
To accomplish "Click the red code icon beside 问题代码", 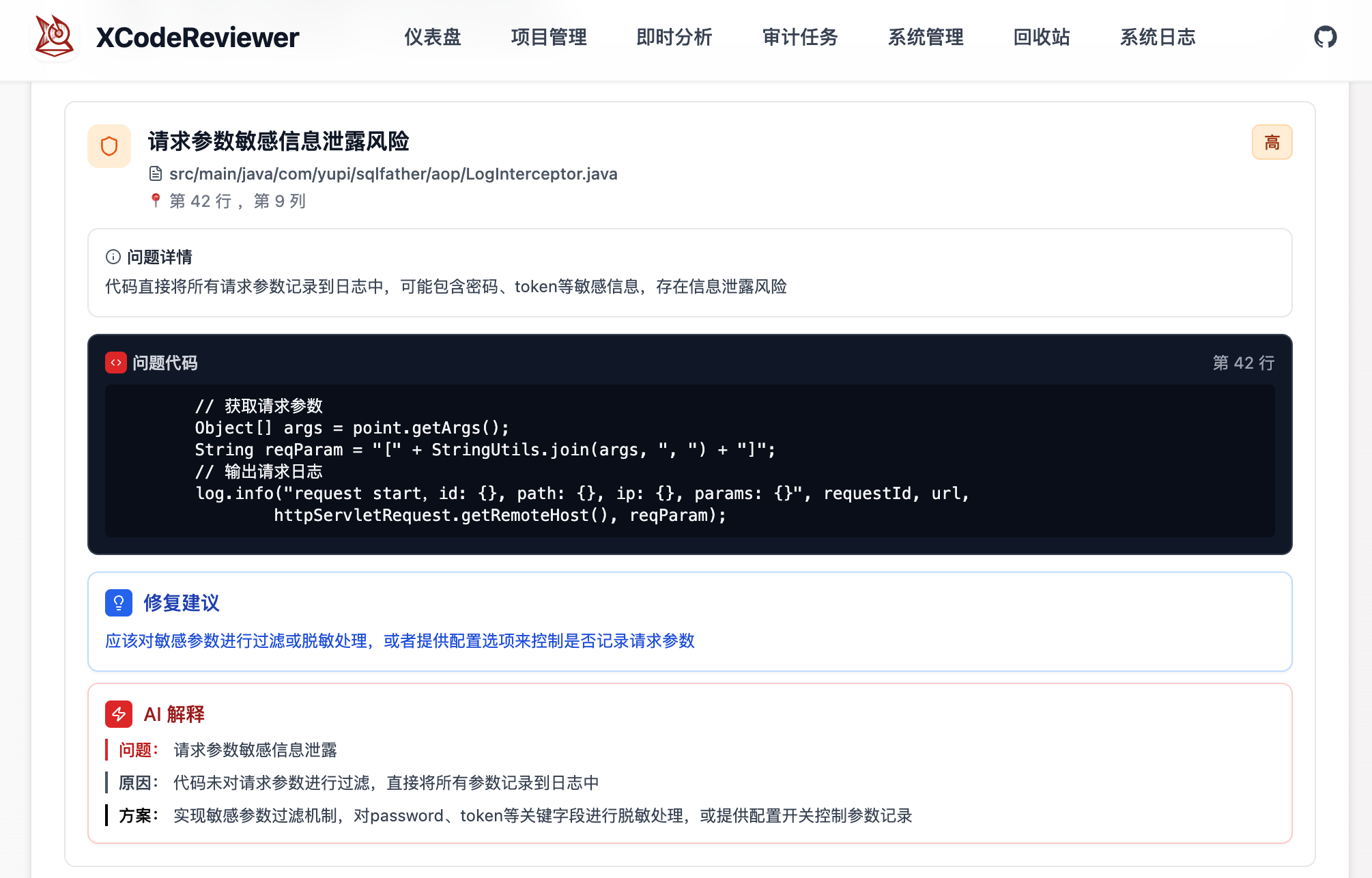I will pyautogui.click(x=116, y=363).
